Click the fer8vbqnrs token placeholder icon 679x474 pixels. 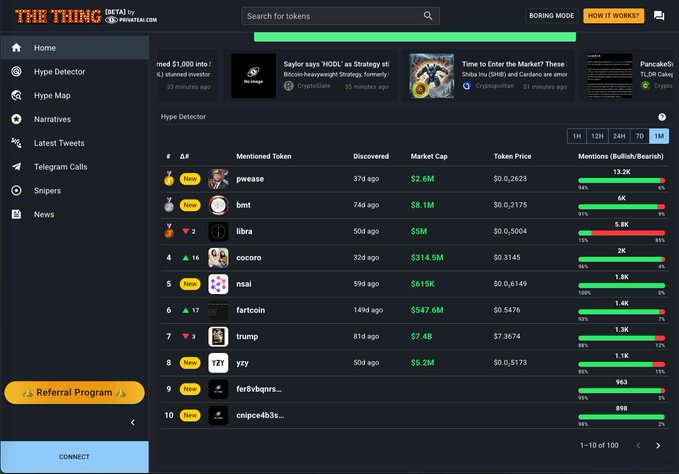tap(218, 389)
